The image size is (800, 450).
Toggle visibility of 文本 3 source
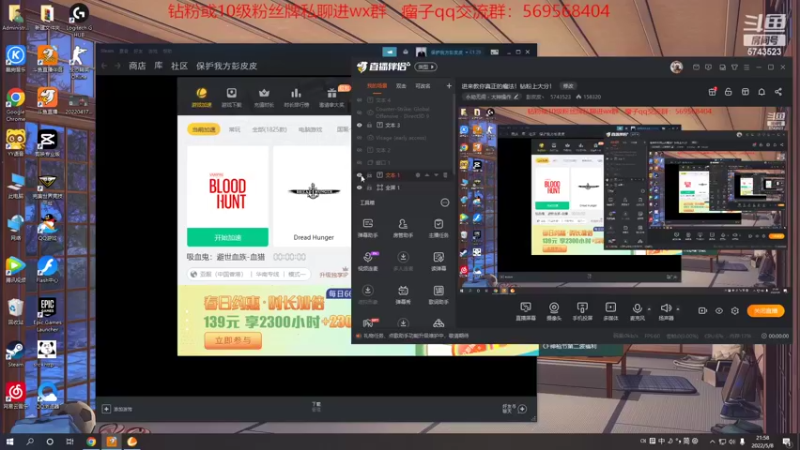point(359,125)
